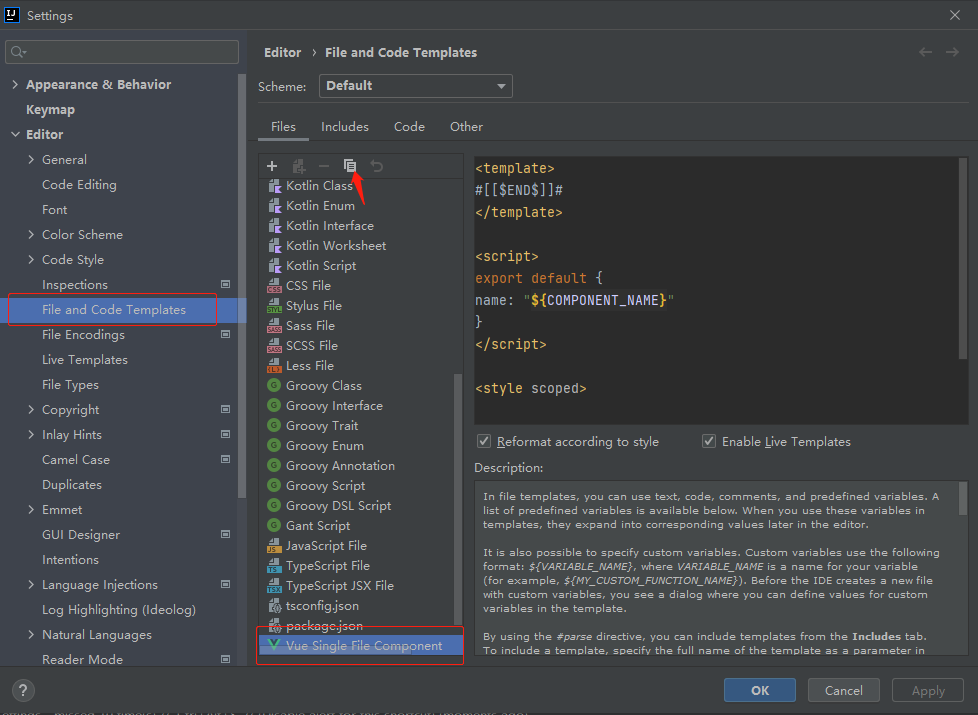Image resolution: width=978 pixels, height=715 pixels.
Task: Click the Copy Template icon
Action: pyautogui.click(x=350, y=165)
